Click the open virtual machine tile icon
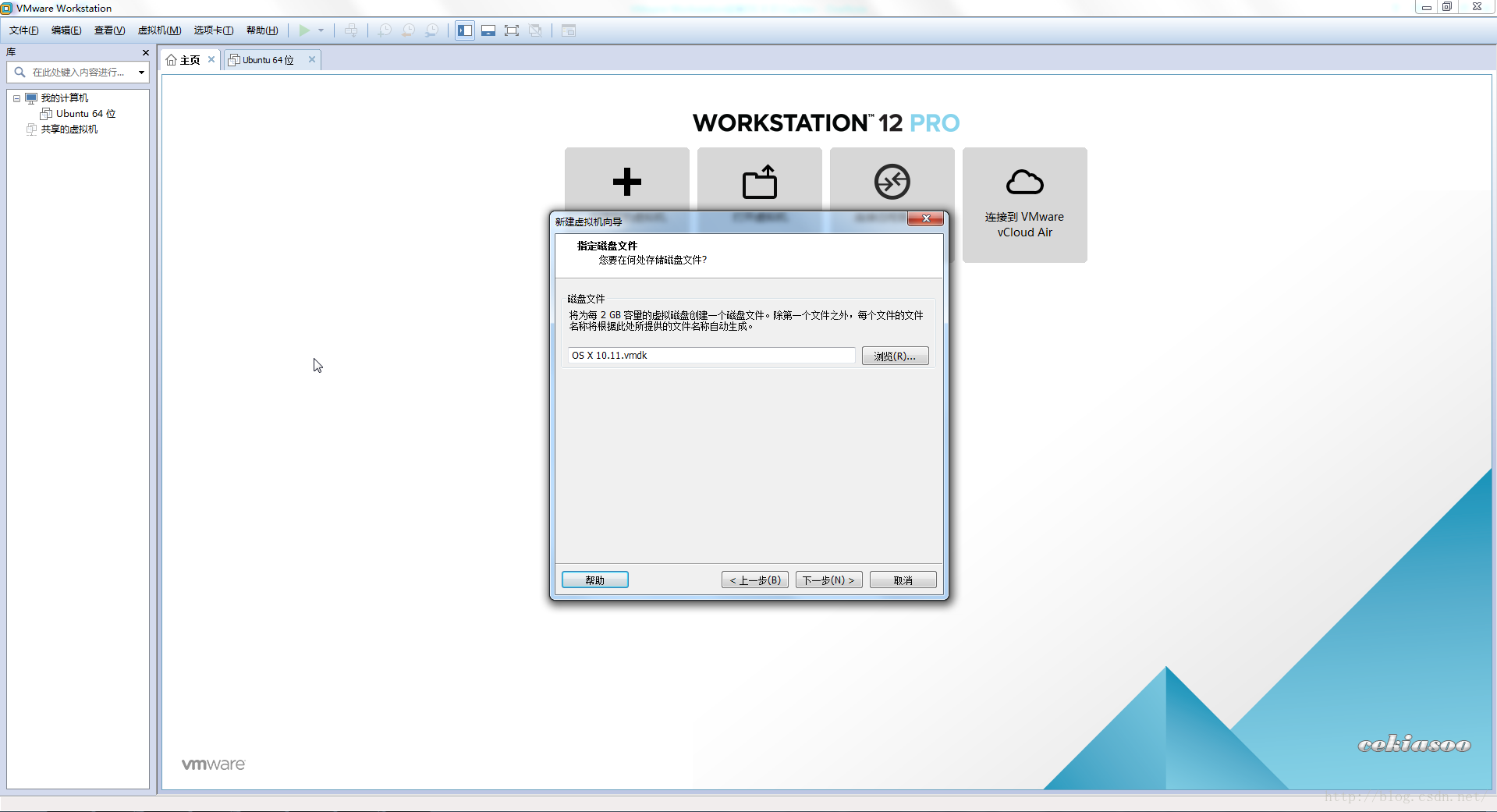1497x812 pixels. pos(759,182)
